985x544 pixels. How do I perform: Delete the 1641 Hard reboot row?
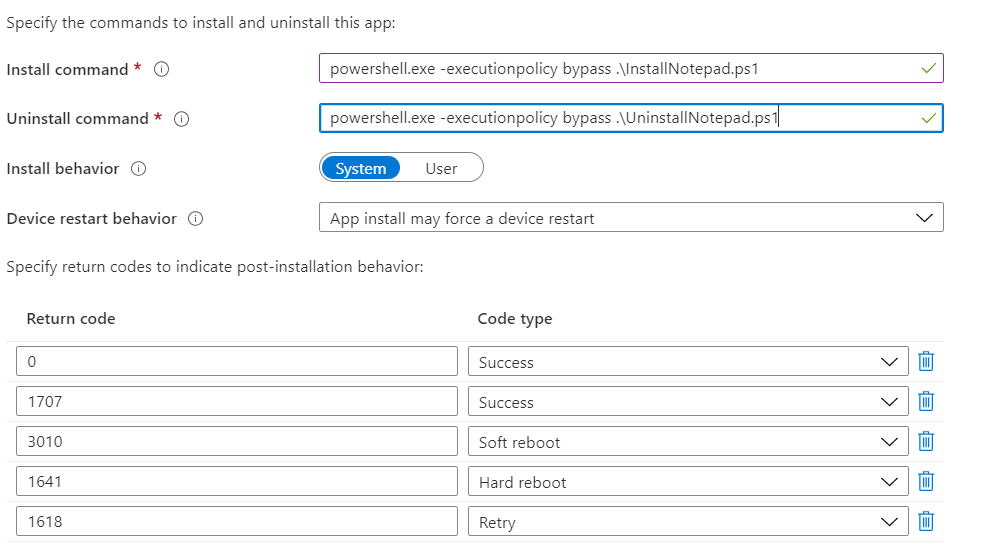click(926, 482)
